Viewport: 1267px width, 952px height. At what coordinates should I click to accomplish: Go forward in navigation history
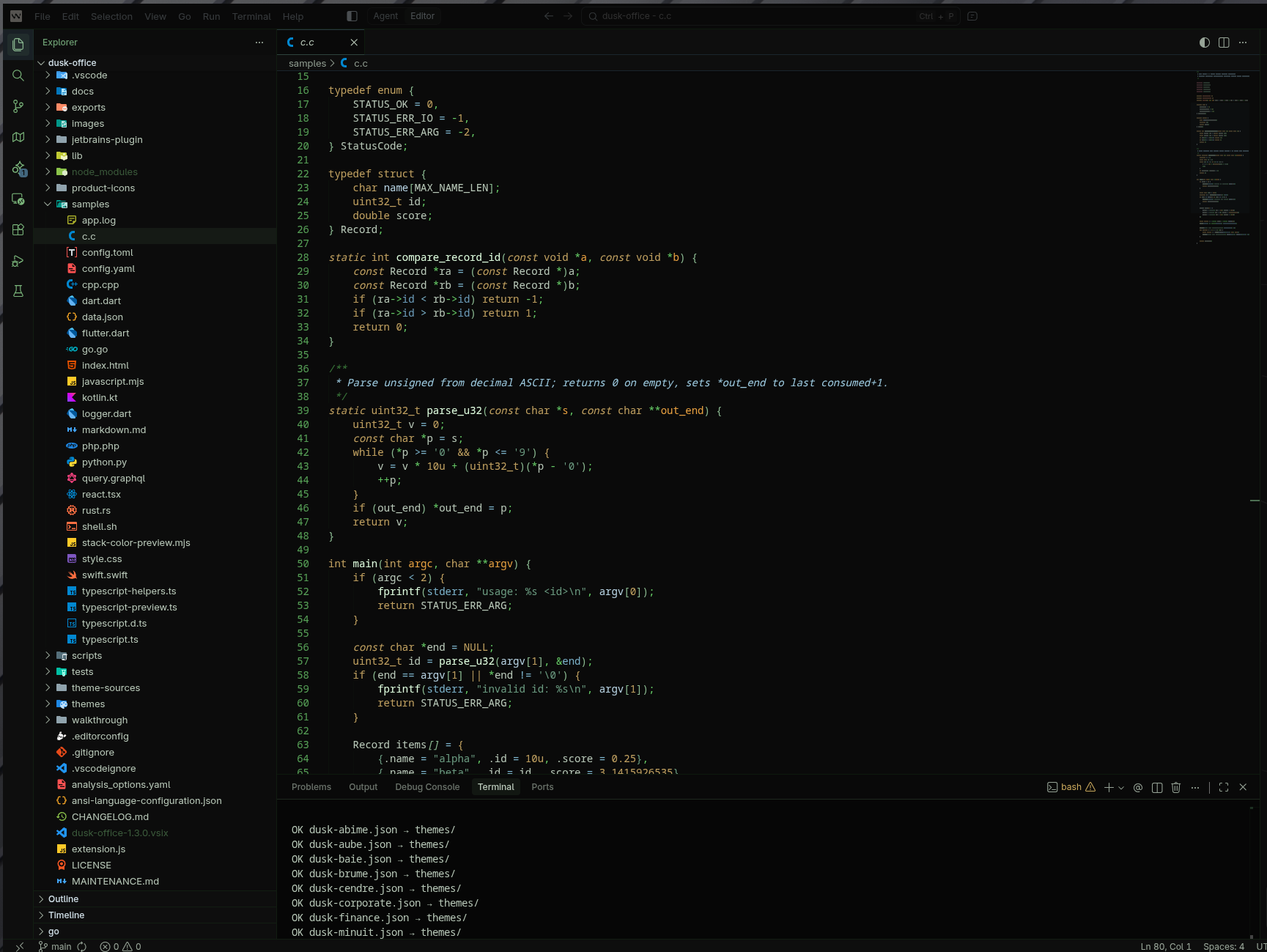click(568, 16)
